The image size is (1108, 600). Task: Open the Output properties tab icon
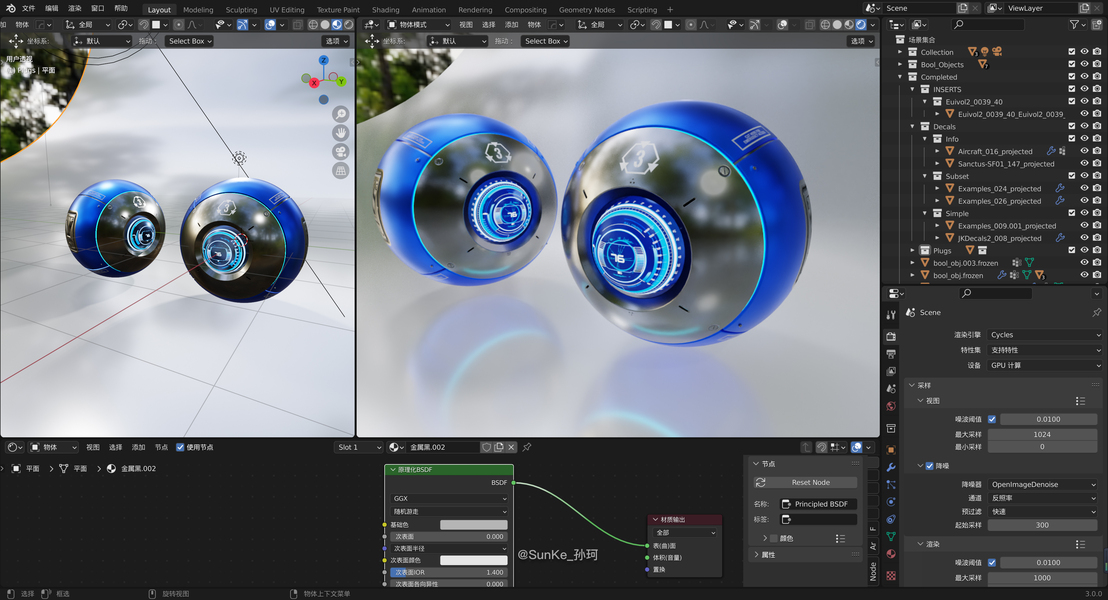[891, 354]
